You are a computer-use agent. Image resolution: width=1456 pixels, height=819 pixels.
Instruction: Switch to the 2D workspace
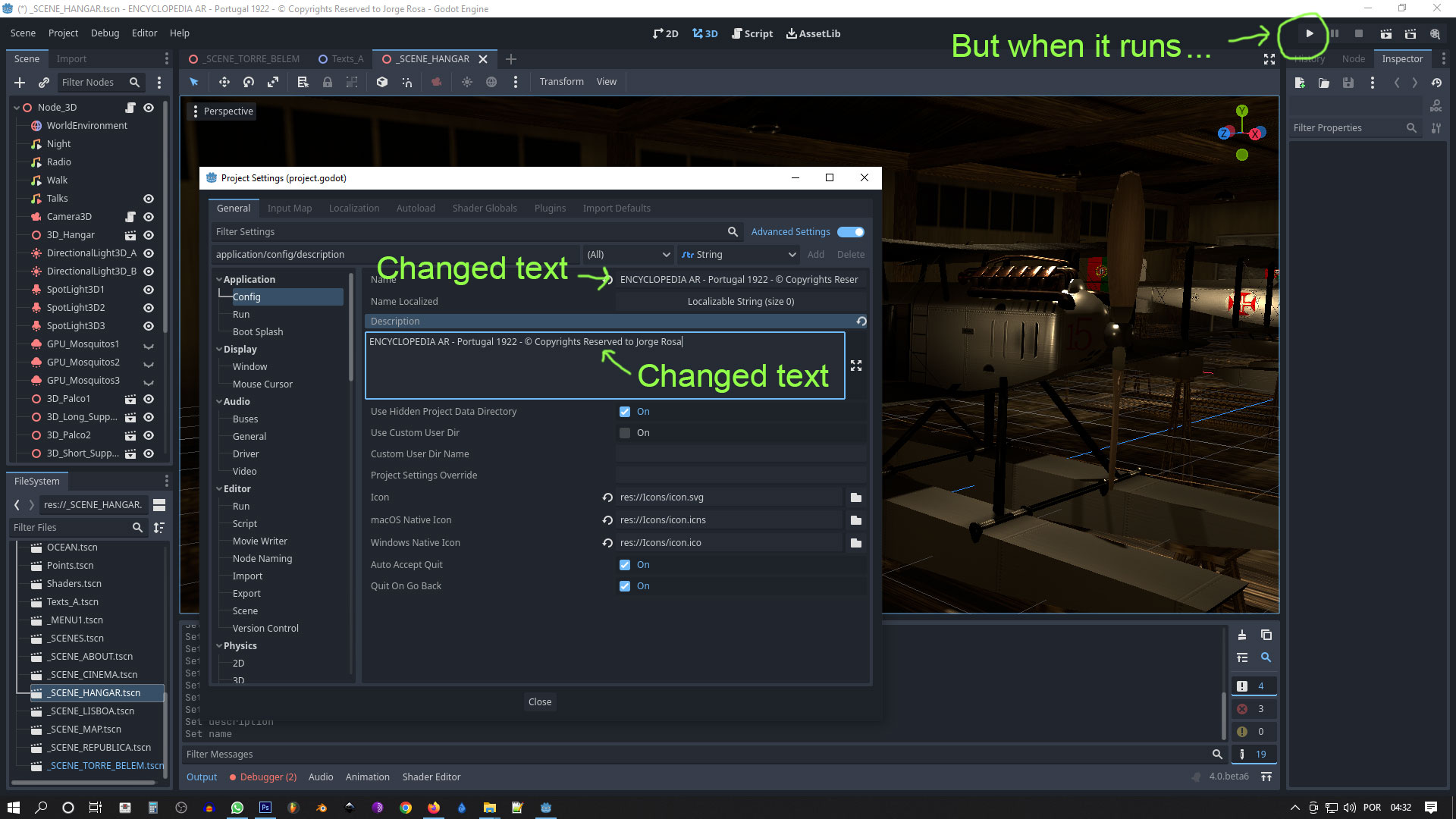tap(665, 33)
